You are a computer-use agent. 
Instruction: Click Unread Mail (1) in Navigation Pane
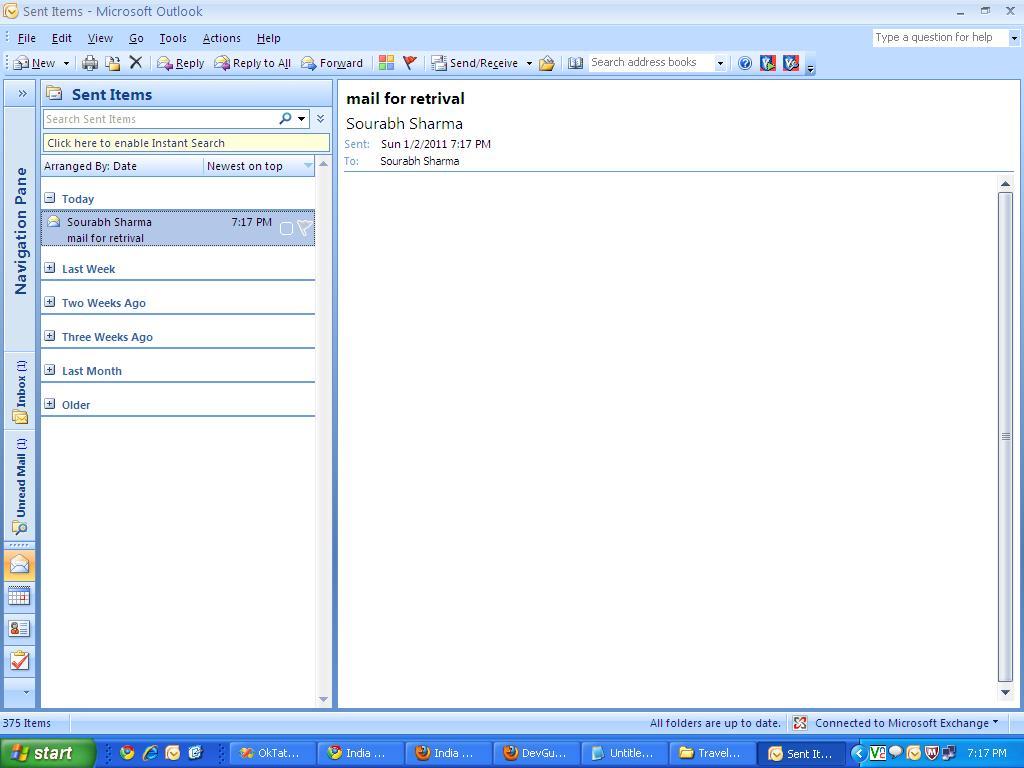(20, 486)
